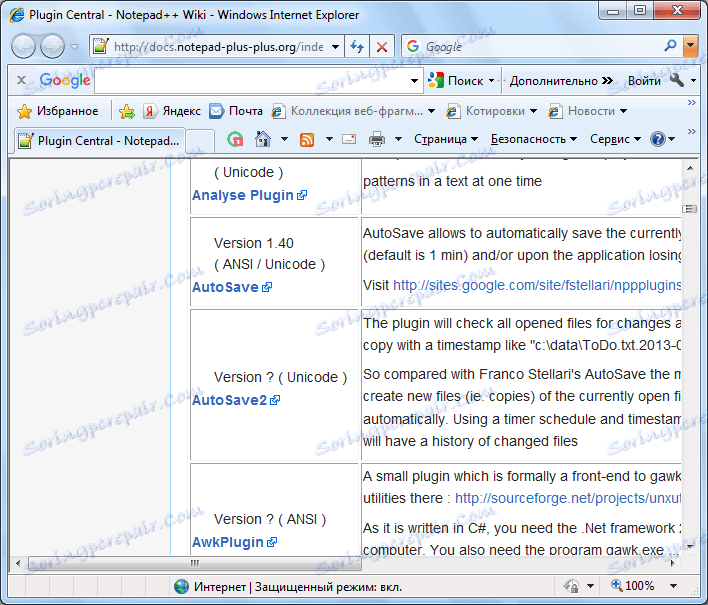Click the RSS feeds icon

click(x=307, y=140)
